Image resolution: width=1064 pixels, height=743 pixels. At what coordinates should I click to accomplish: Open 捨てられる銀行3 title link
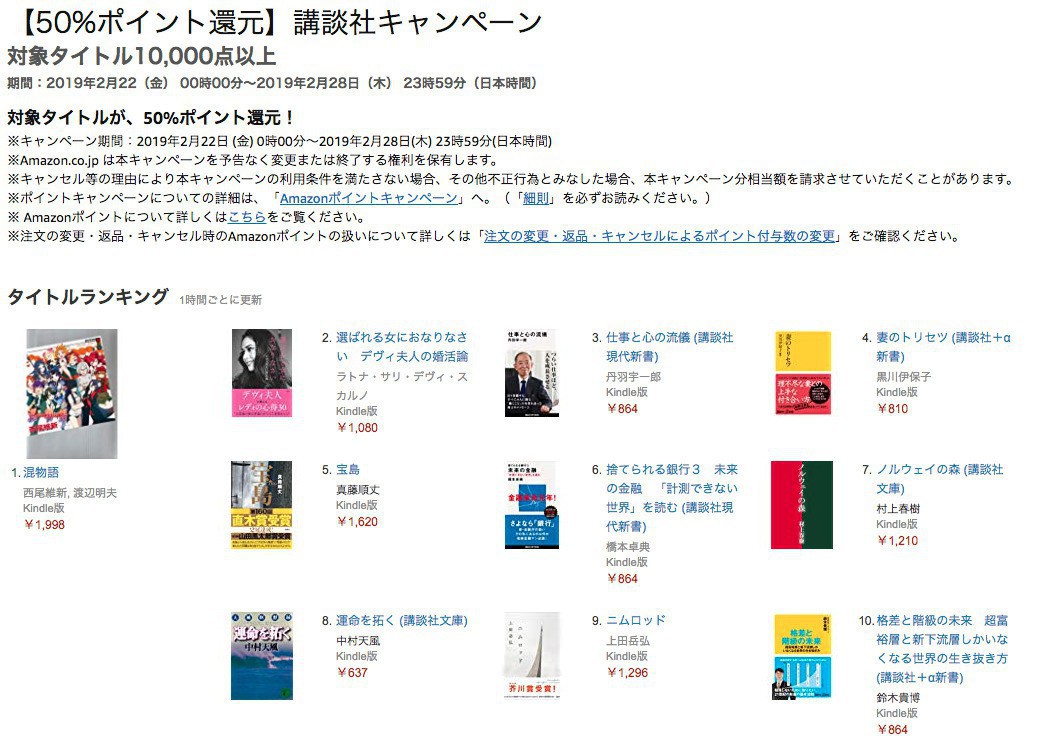pyautogui.click(x=672, y=498)
